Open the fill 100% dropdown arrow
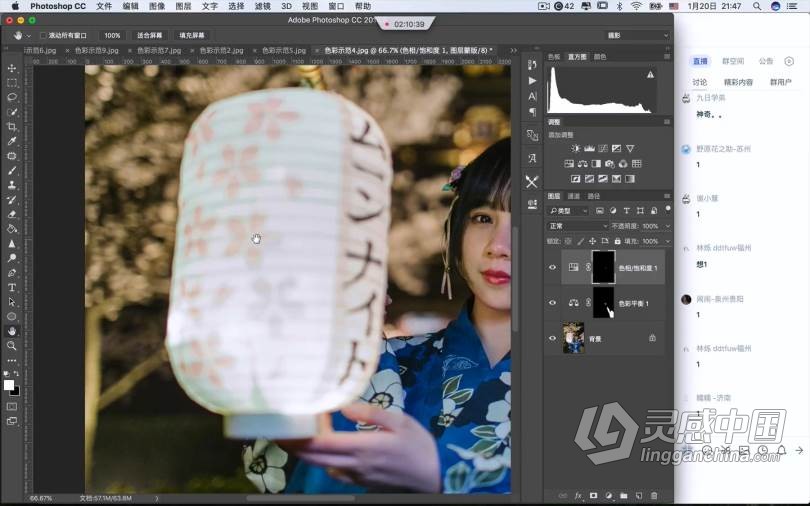 tap(667, 241)
